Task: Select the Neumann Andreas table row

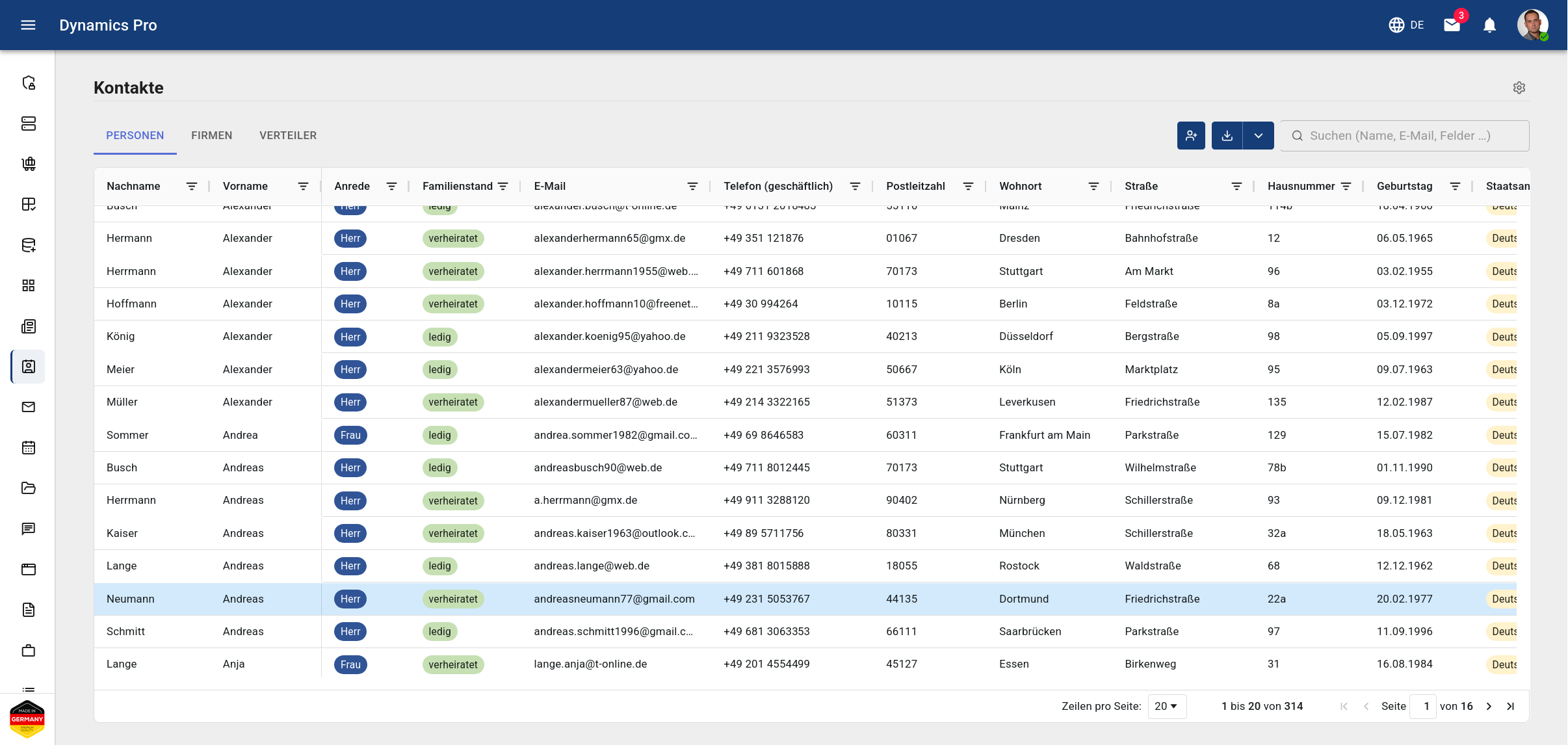Action: click(x=805, y=599)
